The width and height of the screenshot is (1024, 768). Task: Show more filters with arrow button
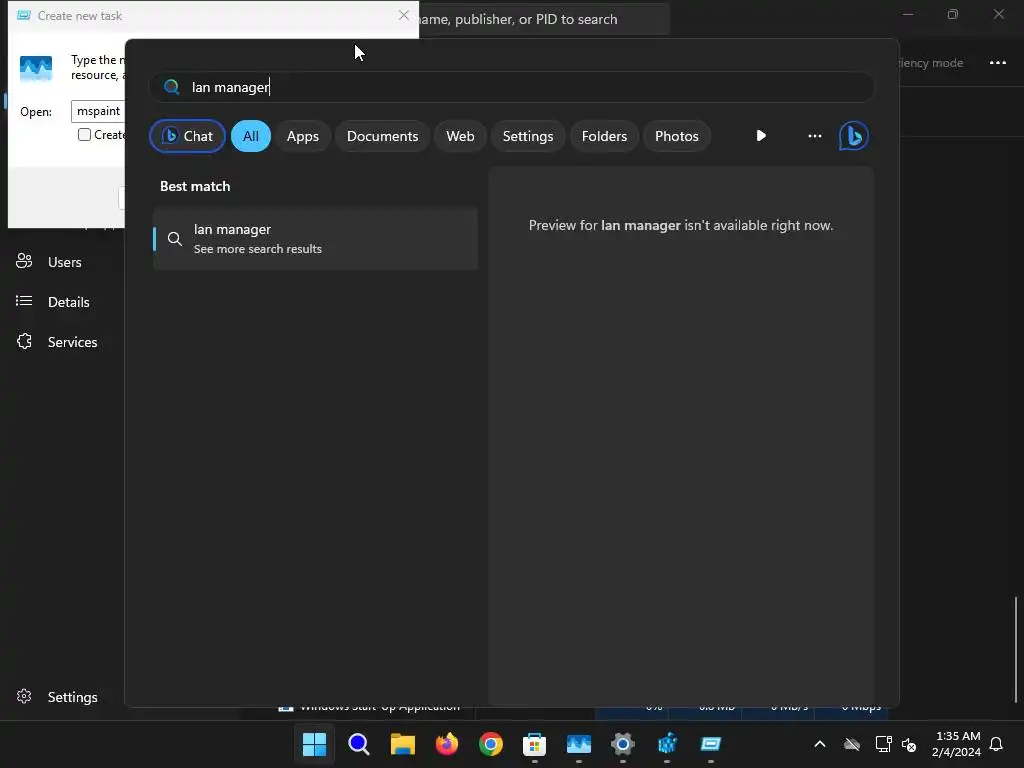pyautogui.click(x=761, y=136)
